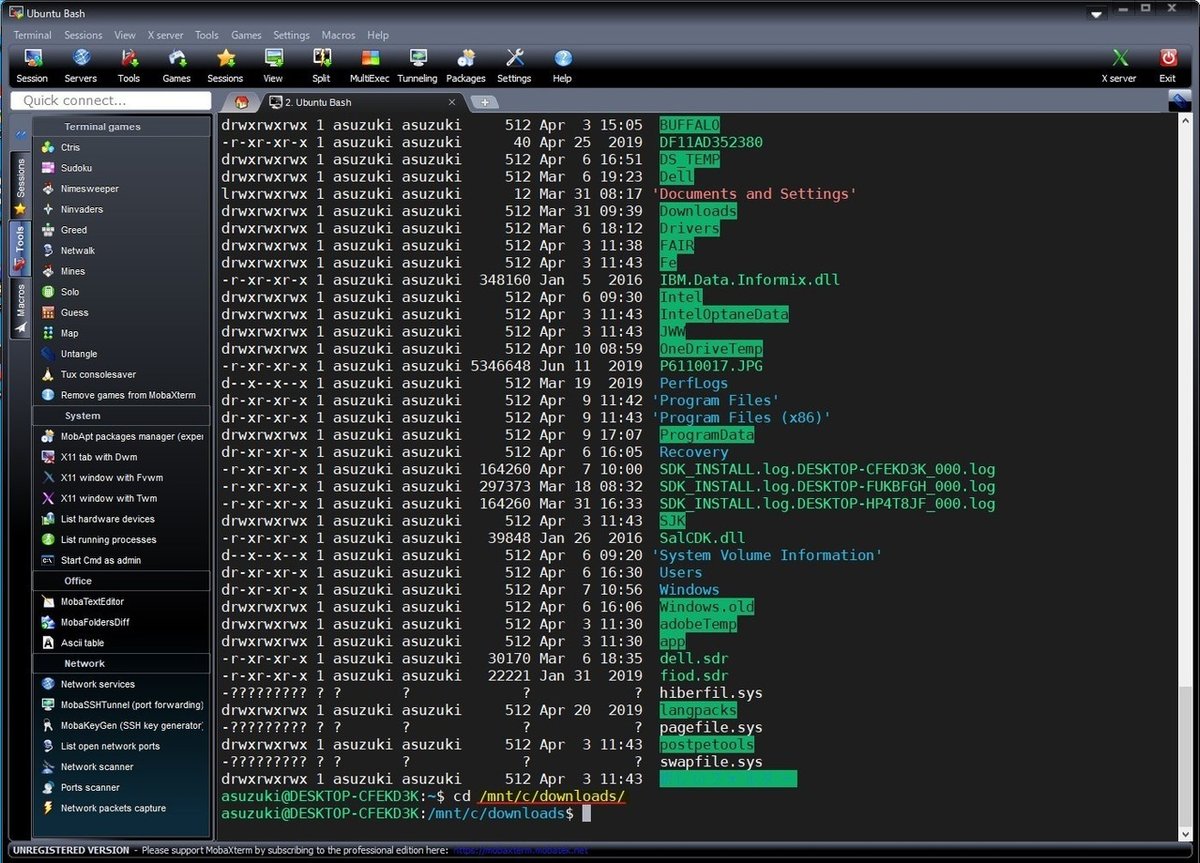1200x863 pixels.
Task: Click the Servers toolbar icon
Action: coord(81,67)
